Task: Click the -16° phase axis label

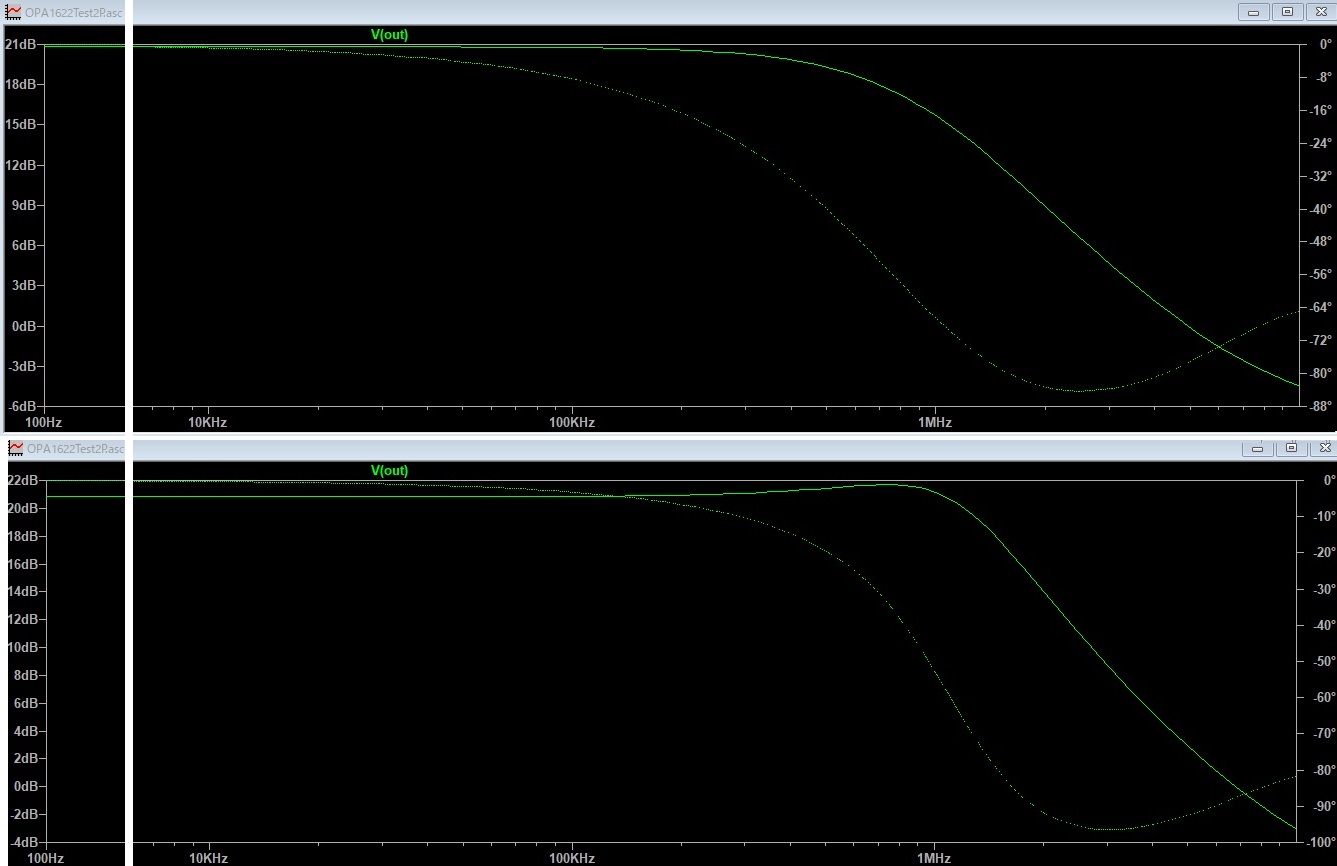Action: pyautogui.click(x=1319, y=110)
